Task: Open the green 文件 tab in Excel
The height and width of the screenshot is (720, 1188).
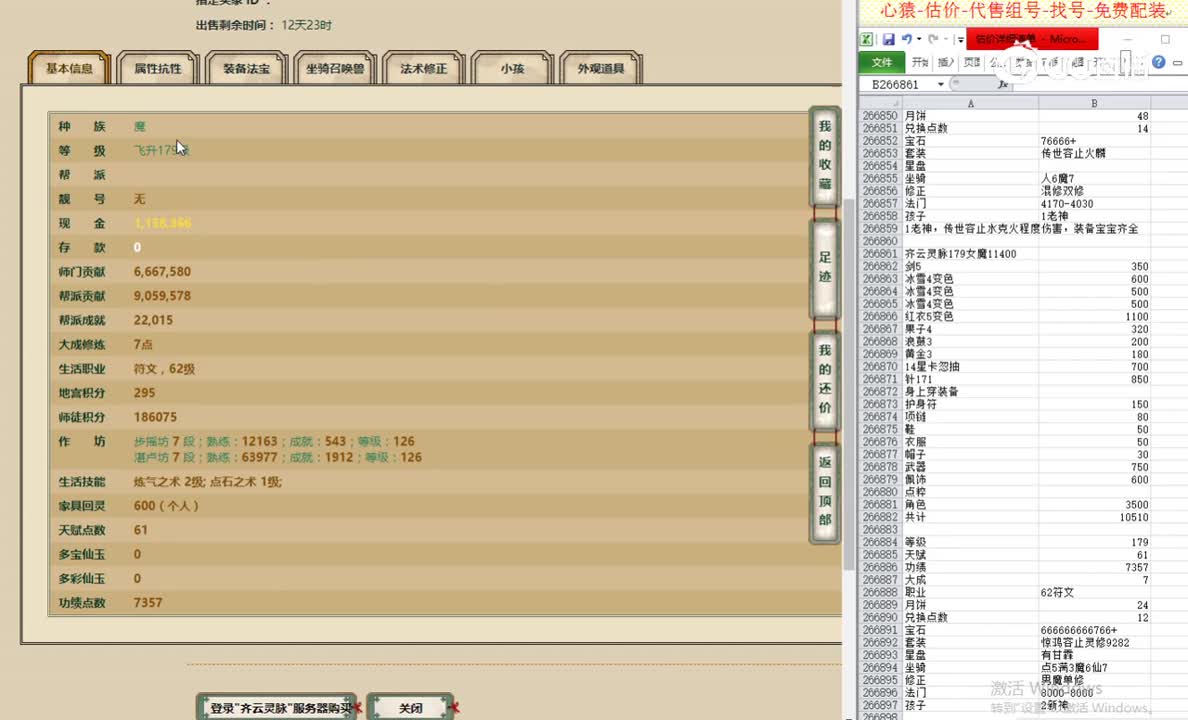Action: click(882, 62)
